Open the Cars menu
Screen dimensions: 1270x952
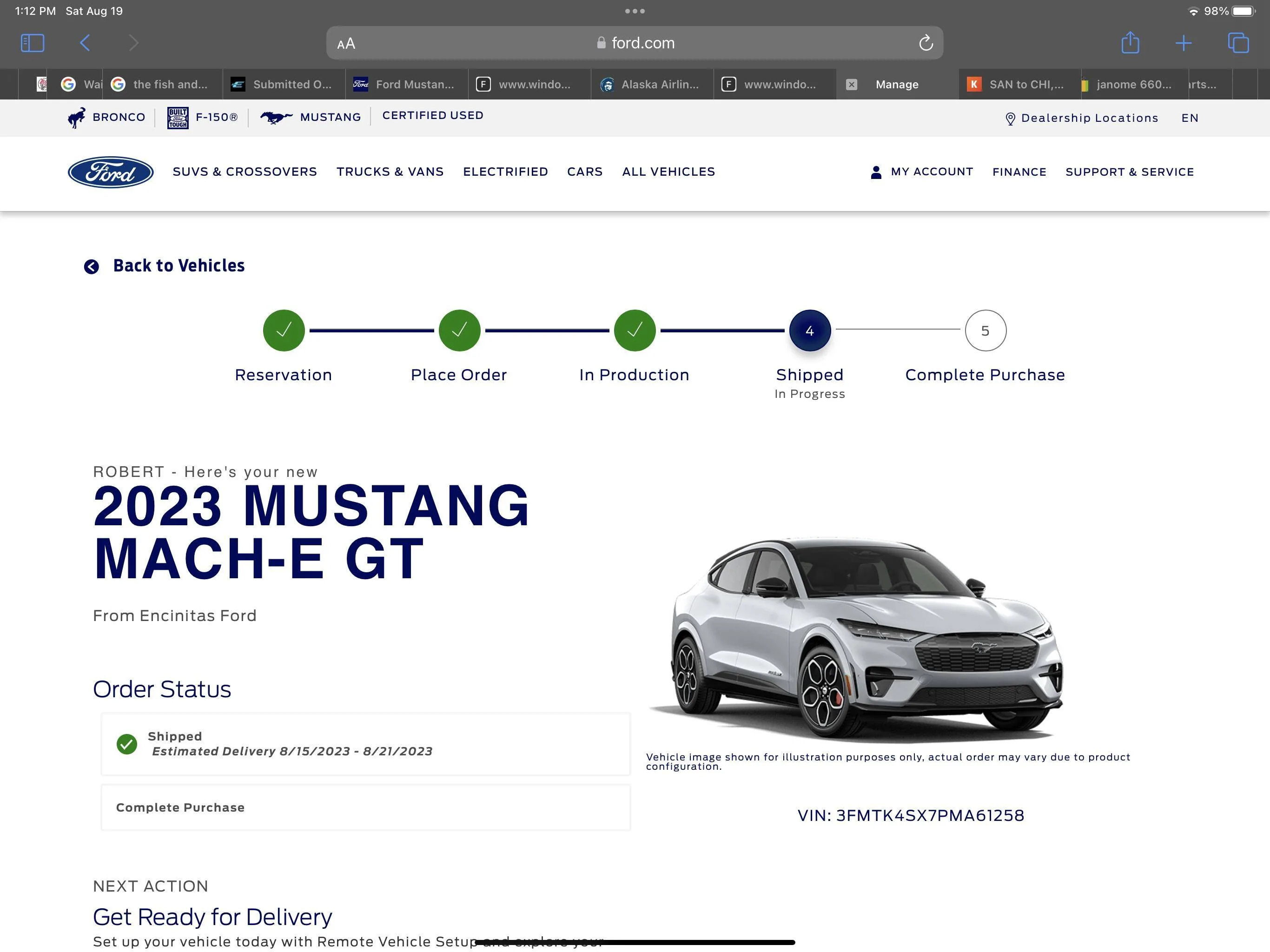point(584,172)
